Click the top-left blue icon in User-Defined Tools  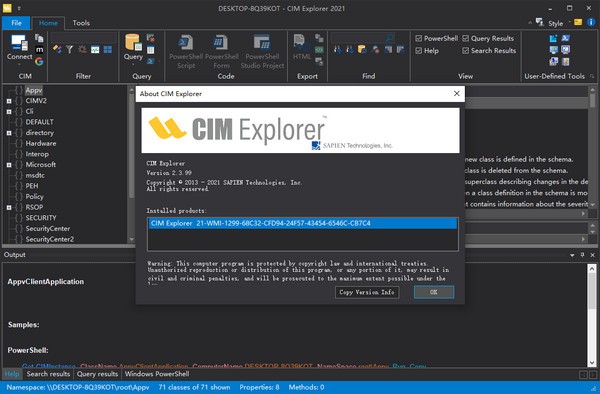click(x=553, y=38)
